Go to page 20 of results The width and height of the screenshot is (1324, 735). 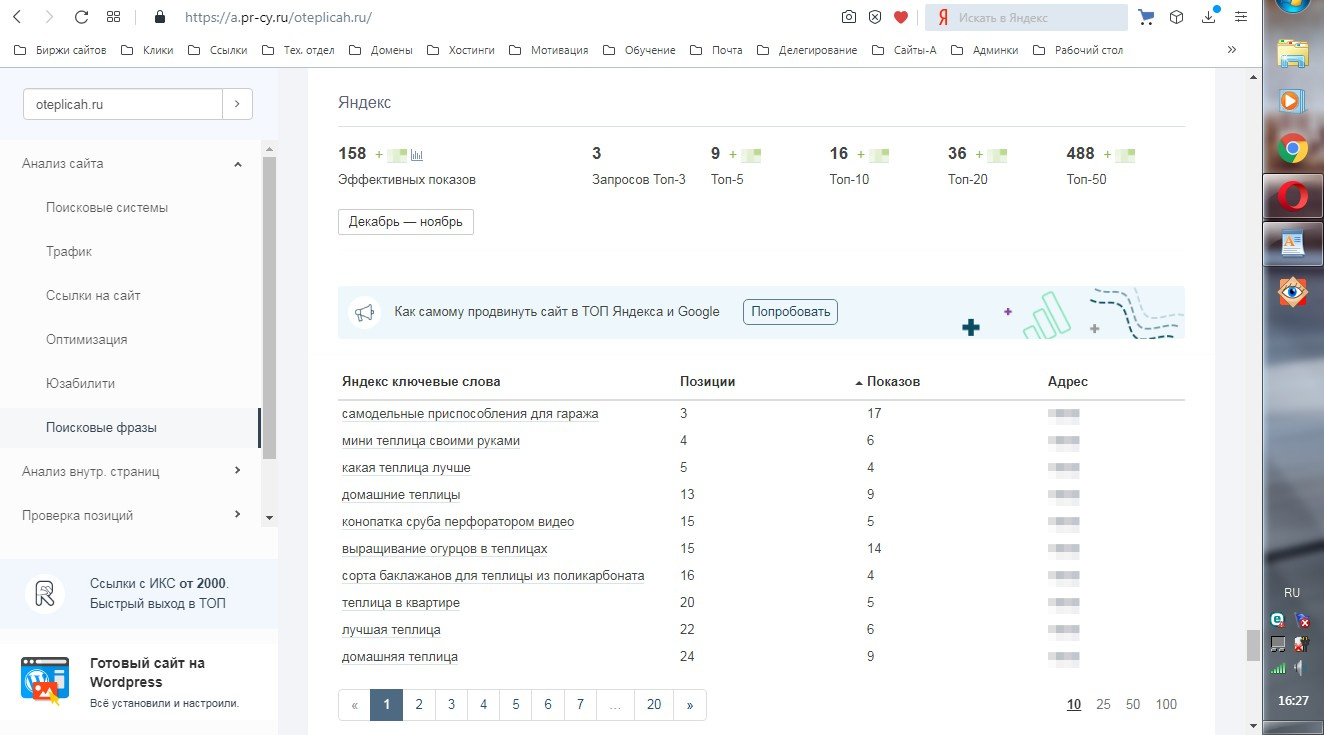click(654, 705)
